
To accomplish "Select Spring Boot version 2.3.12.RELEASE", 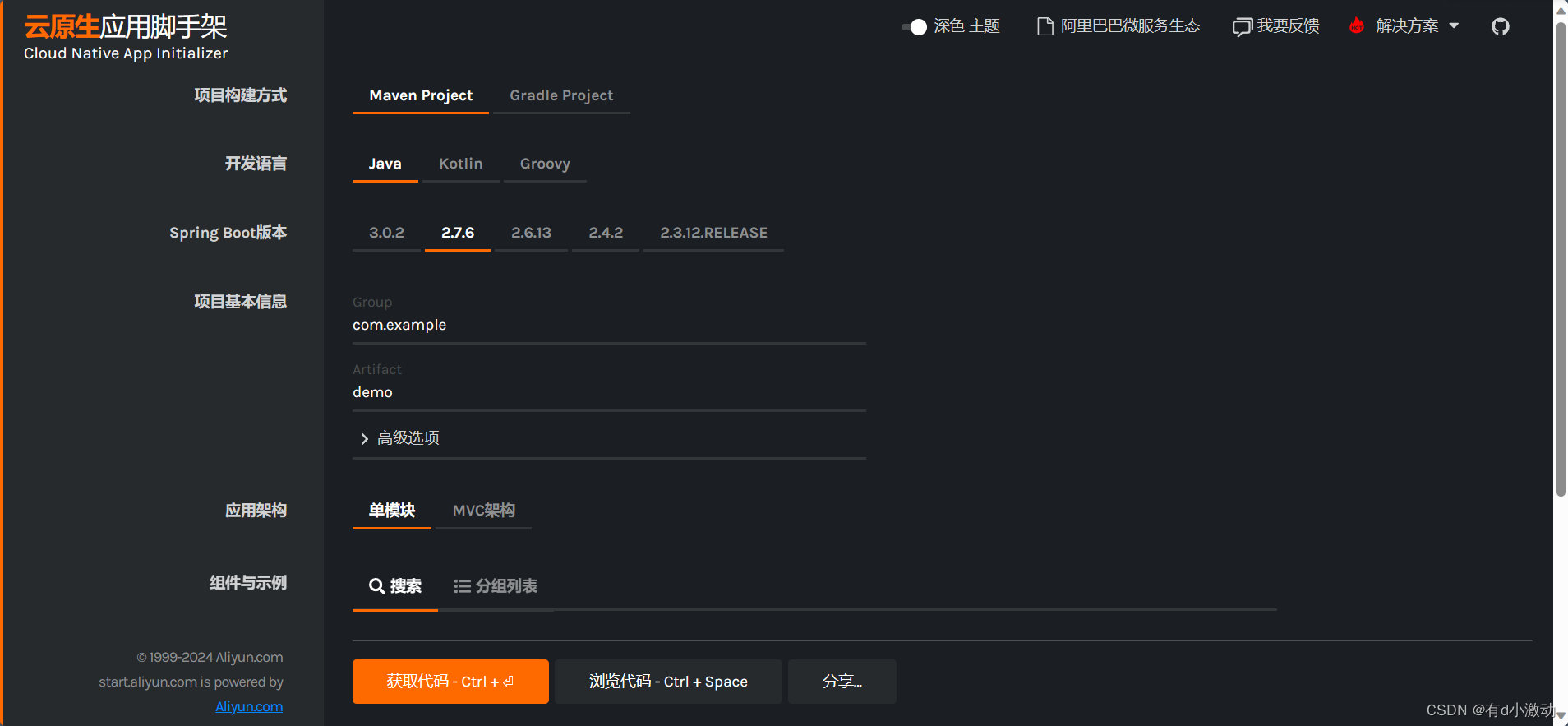I will pos(713,233).
